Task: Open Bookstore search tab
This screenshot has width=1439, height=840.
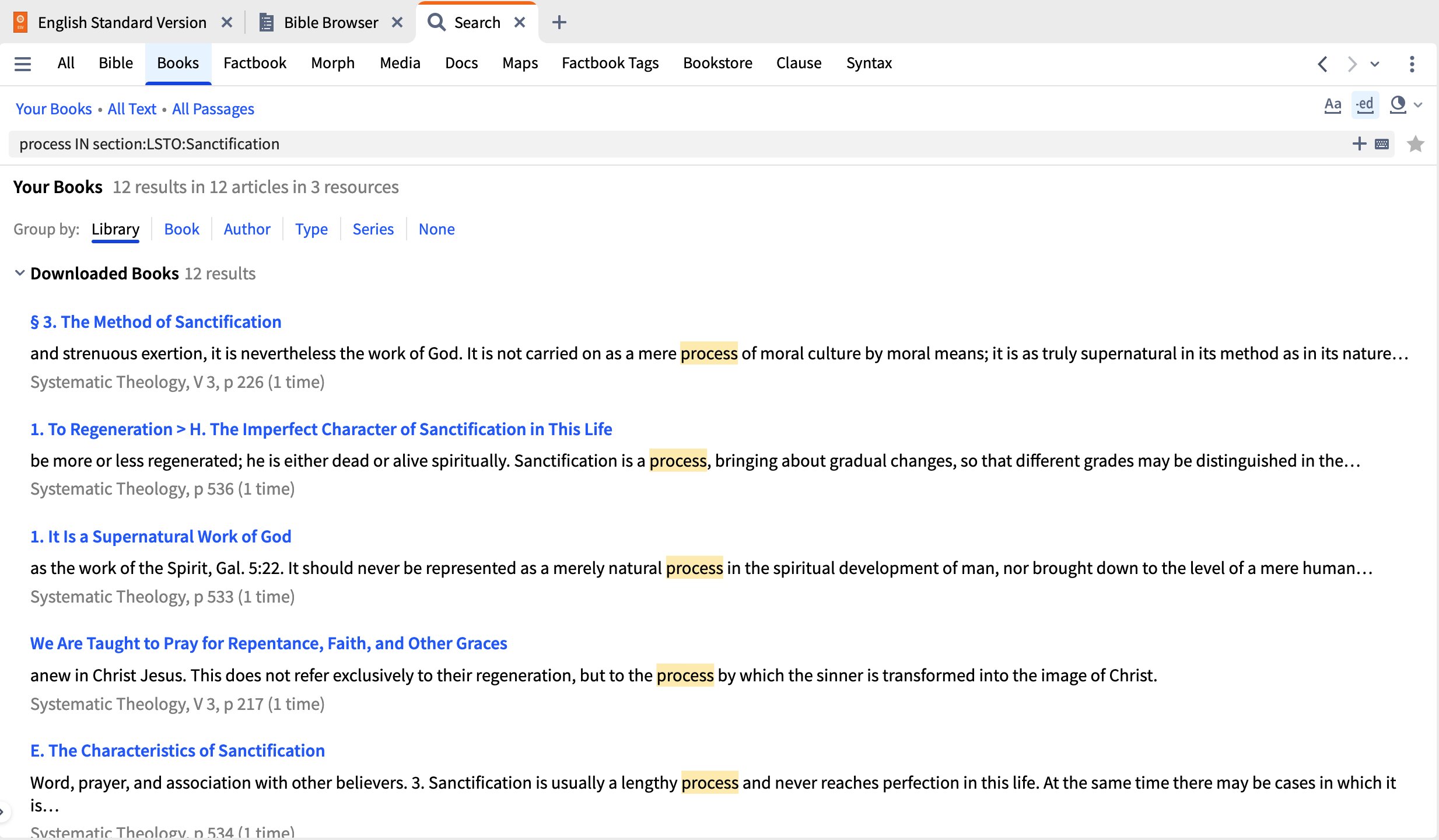Action: pyautogui.click(x=717, y=63)
